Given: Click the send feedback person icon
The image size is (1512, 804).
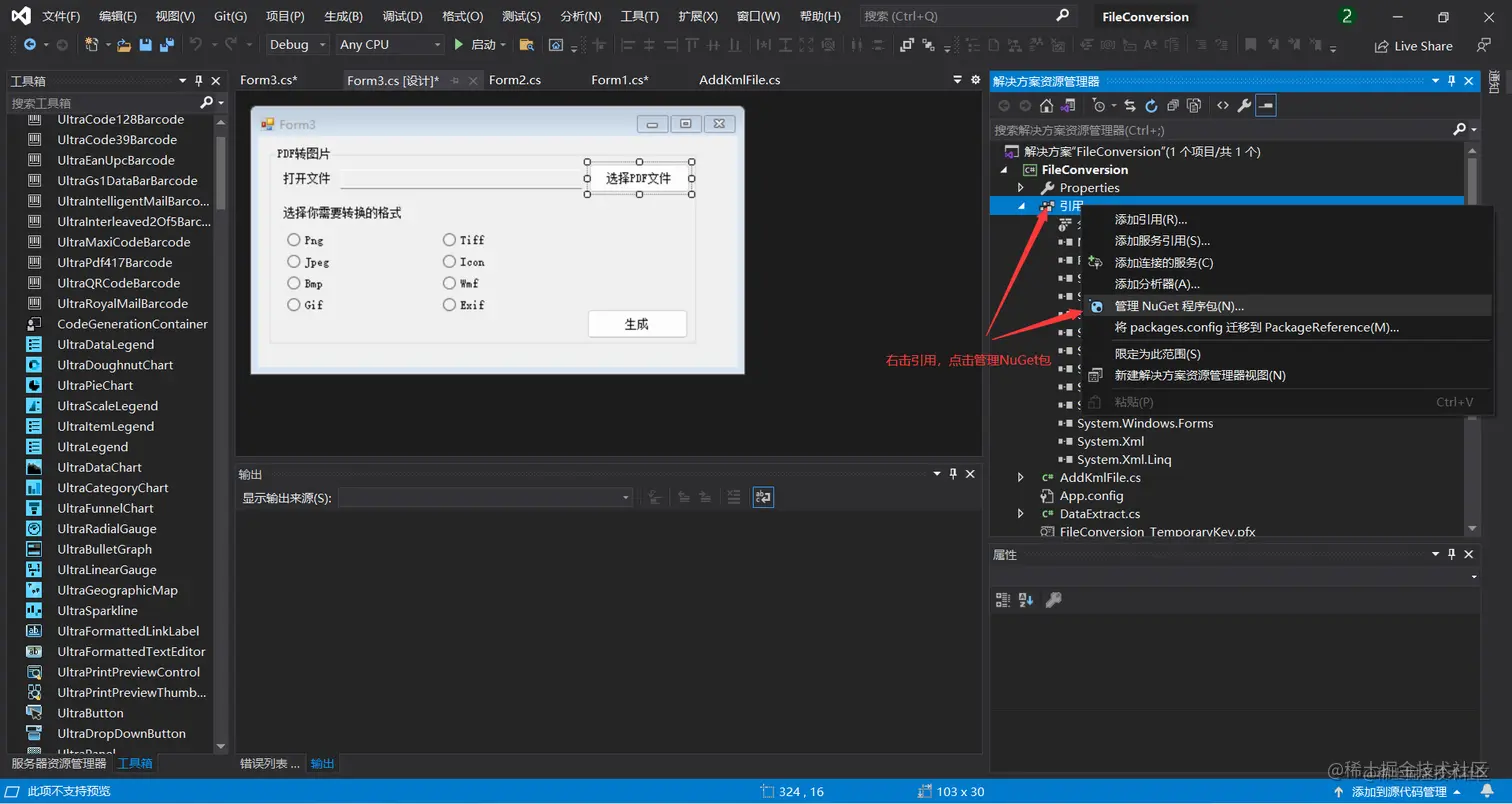Looking at the screenshot, I should pyautogui.click(x=1485, y=45).
